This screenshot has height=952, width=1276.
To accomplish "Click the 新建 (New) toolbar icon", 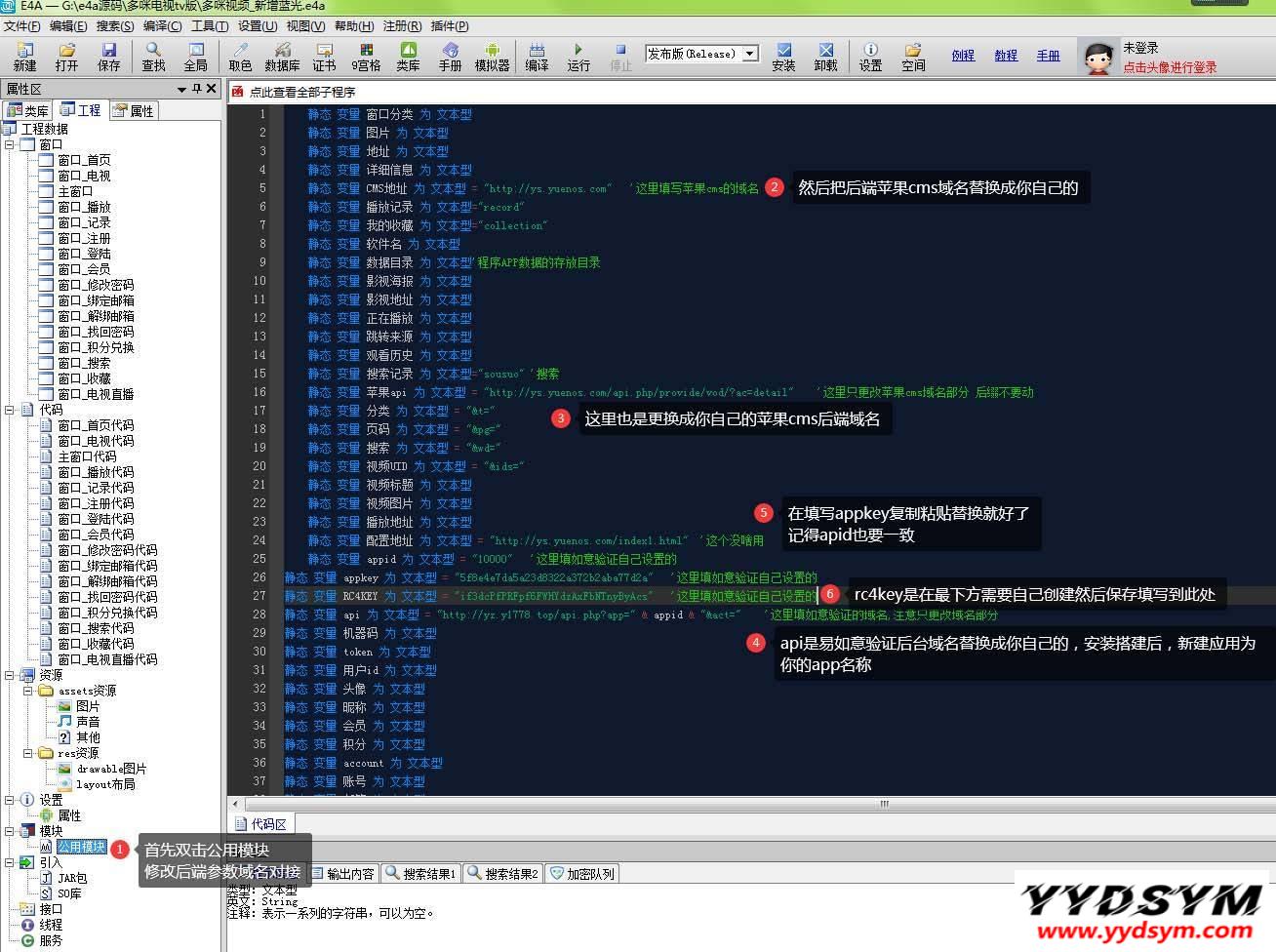I will pyautogui.click(x=24, y=57).
